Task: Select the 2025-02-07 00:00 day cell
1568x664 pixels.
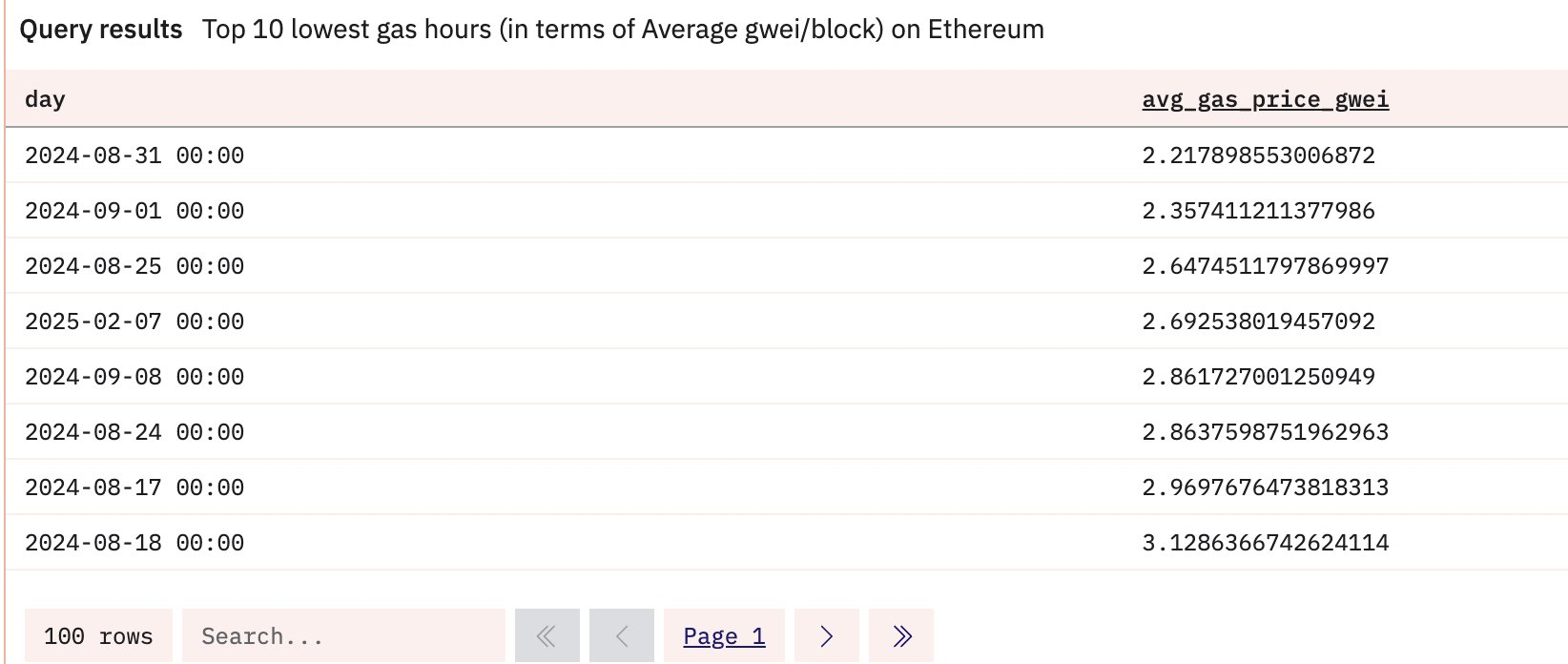Action: (134, 322)
